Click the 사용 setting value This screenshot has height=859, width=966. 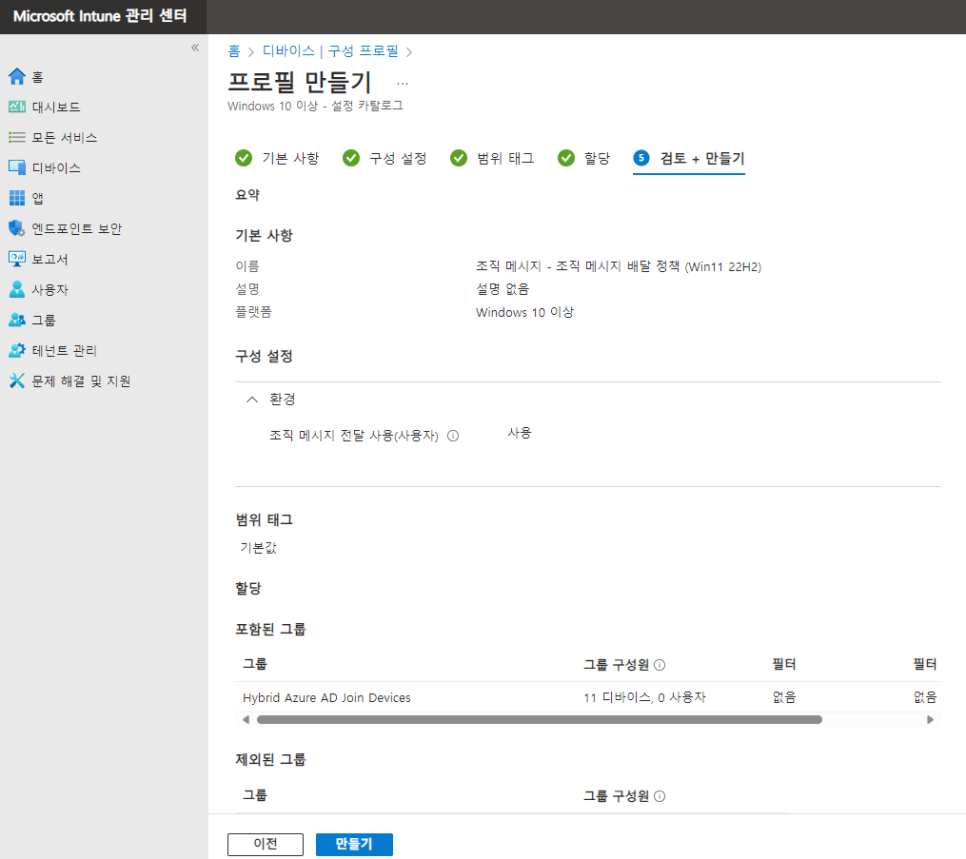[519, 433]
